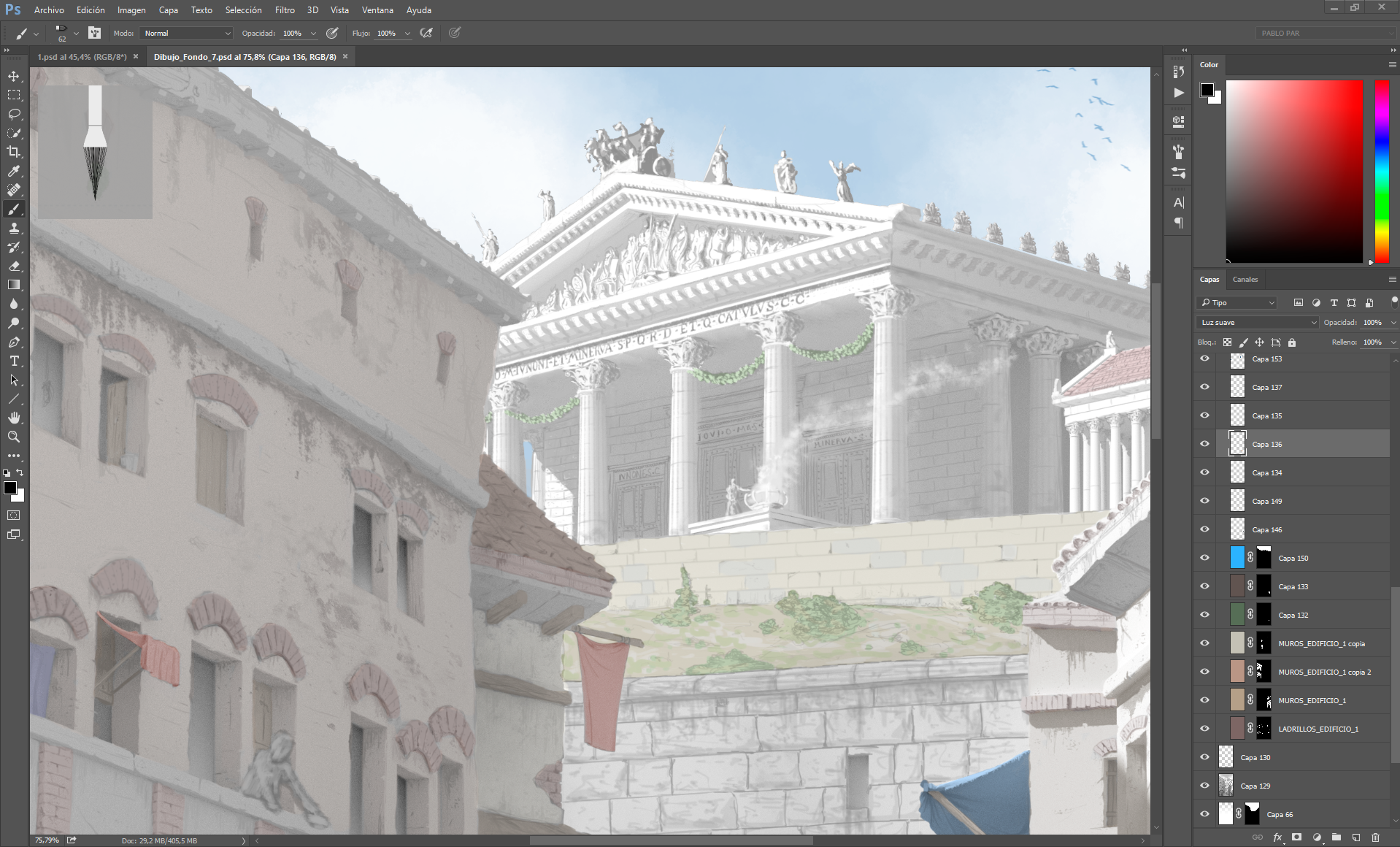This screenshot has width=1400, height=847.
Task: Select the Zoom tool
Action: (14, 437)
